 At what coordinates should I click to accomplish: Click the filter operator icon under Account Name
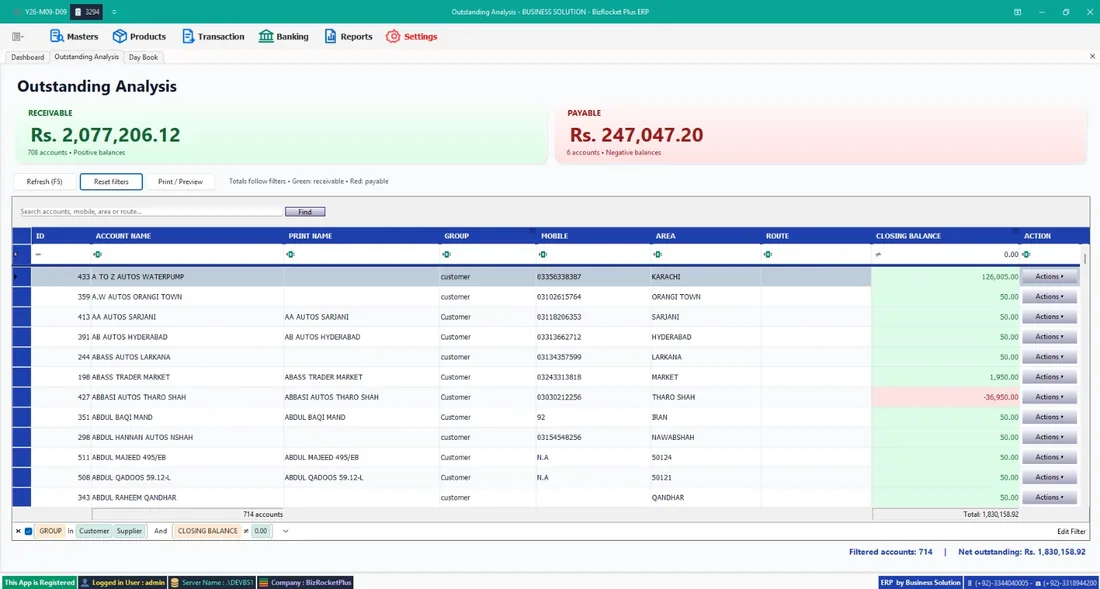98,255
